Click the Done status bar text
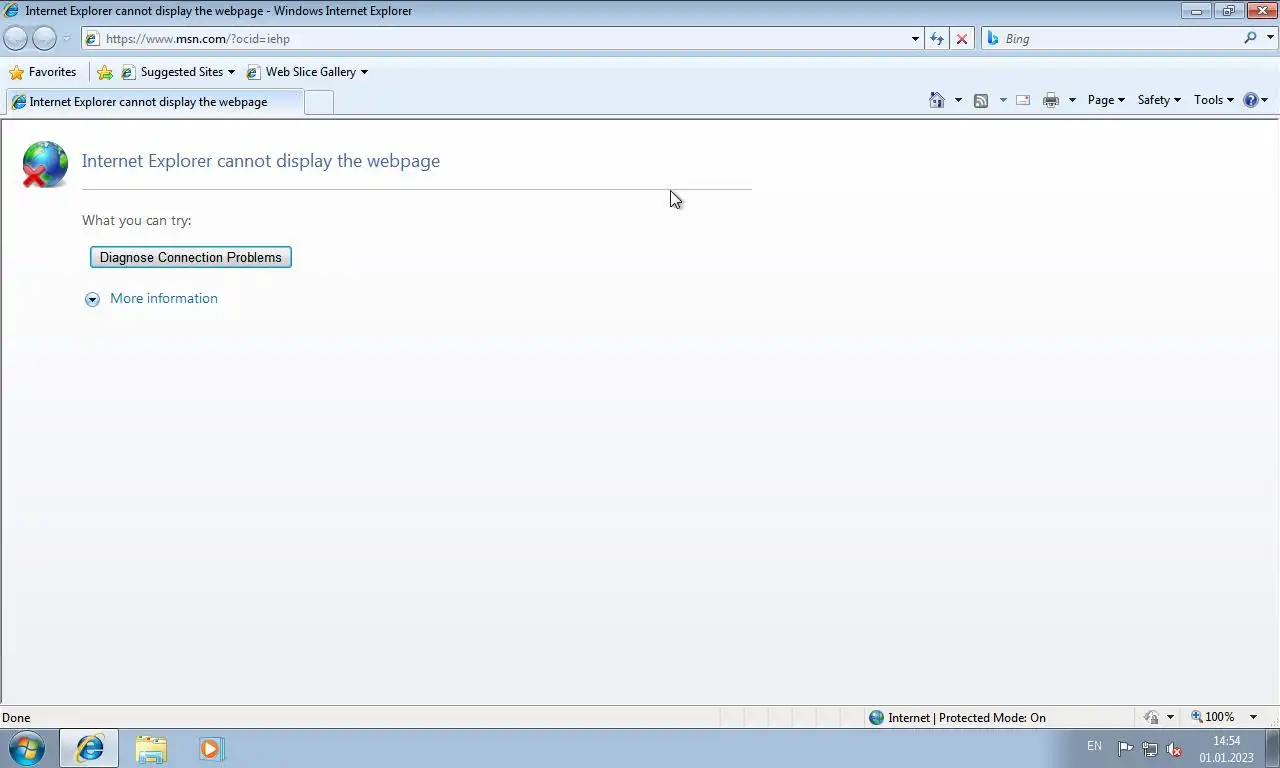Screen dimensions: 1280x768 [x=16, y=717]
